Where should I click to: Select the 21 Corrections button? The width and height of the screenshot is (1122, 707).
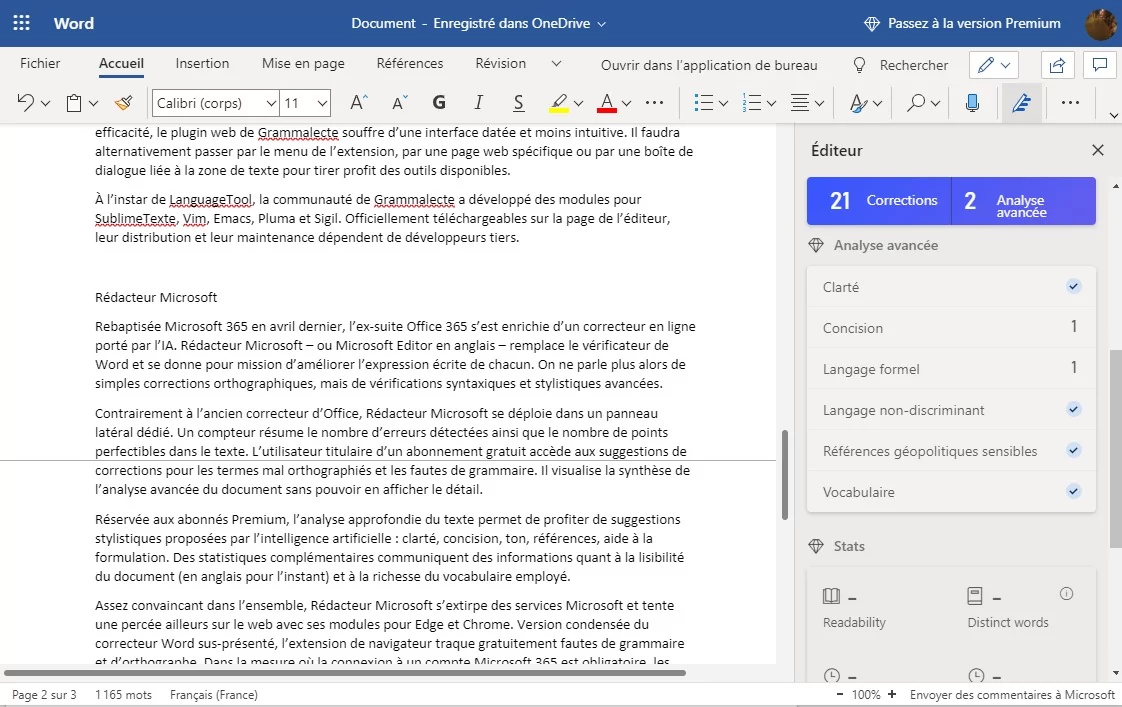tap(879, 200)
